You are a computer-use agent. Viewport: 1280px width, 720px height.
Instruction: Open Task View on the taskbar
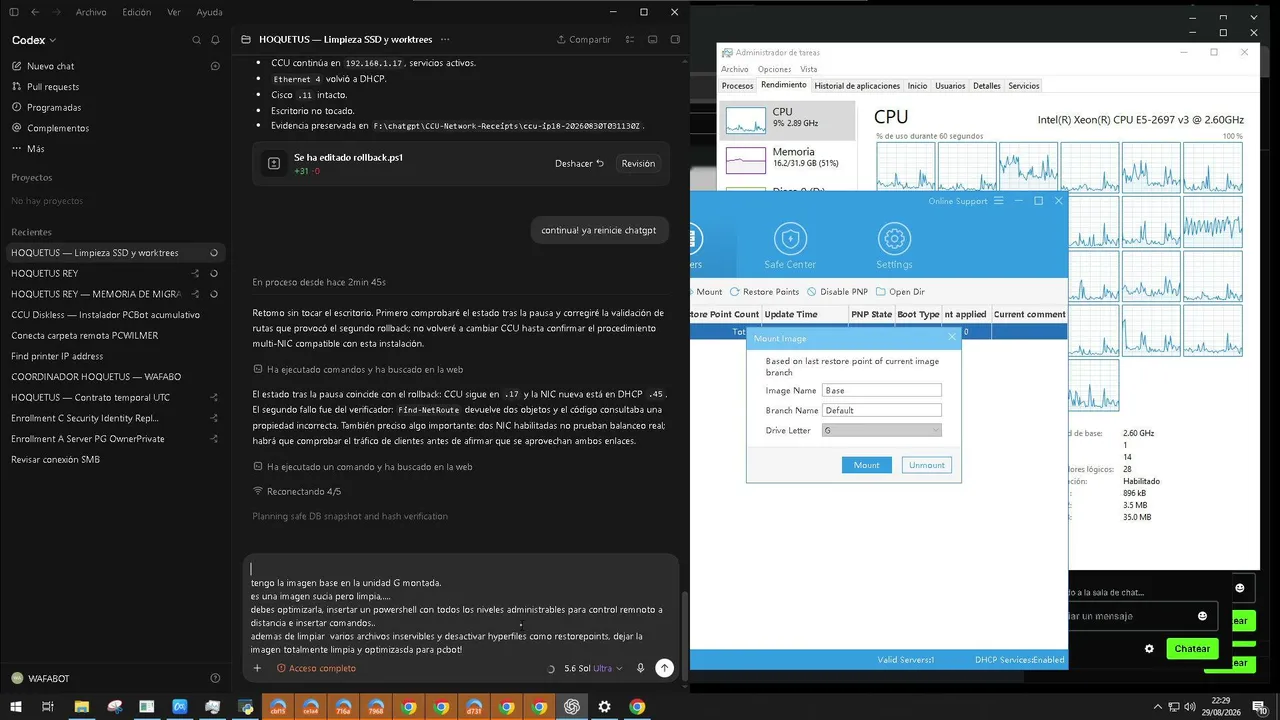point(47,707)
